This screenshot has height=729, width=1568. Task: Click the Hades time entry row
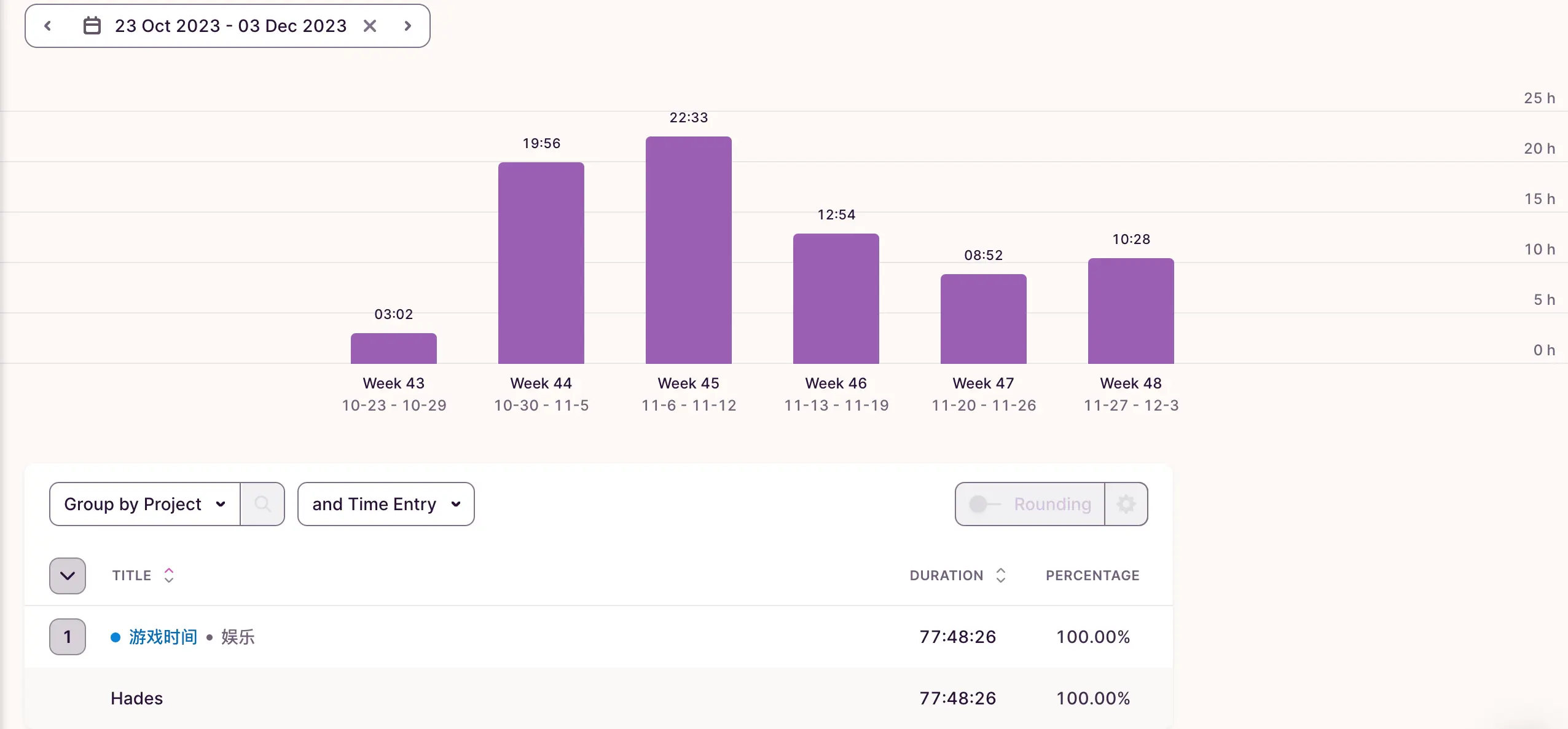point(136,698)
